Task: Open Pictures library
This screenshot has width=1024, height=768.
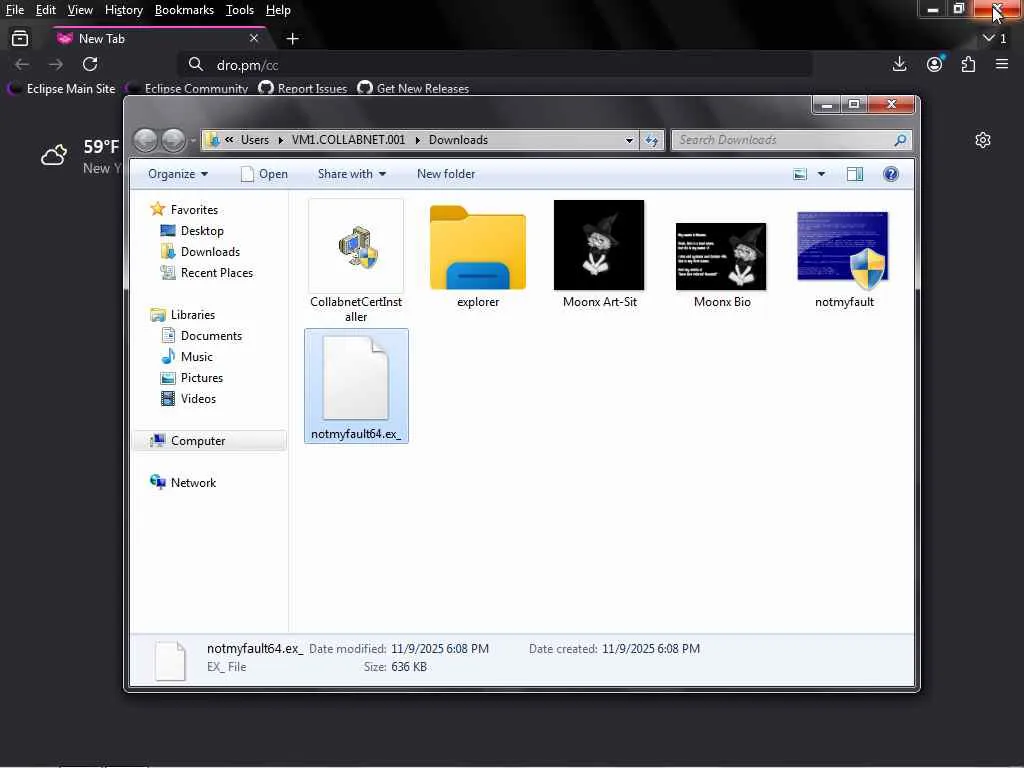Action: tap(192, 377)
